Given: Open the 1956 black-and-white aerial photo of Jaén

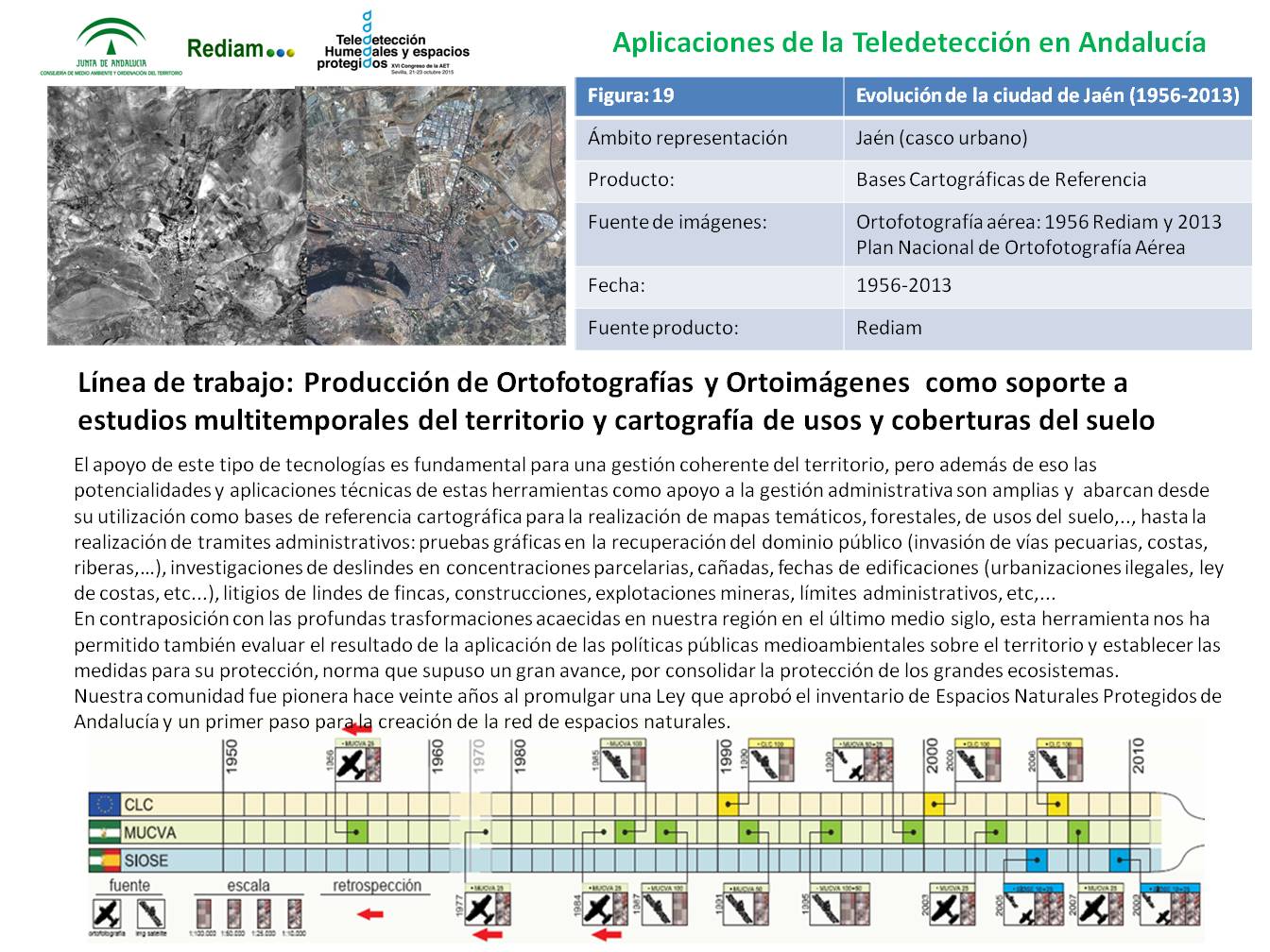Looking at the screenshot, I should [x=176, y=215].
